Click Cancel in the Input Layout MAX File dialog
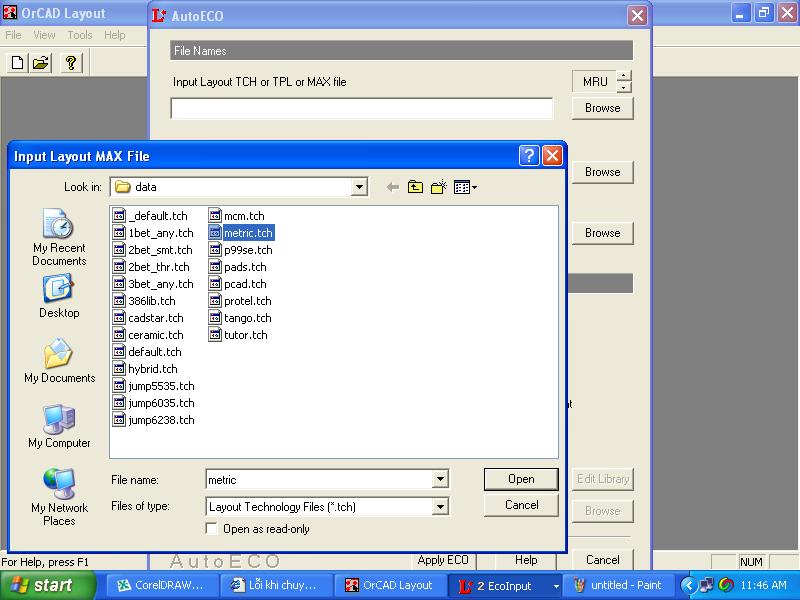800x600 pixels. coord(521,505)
